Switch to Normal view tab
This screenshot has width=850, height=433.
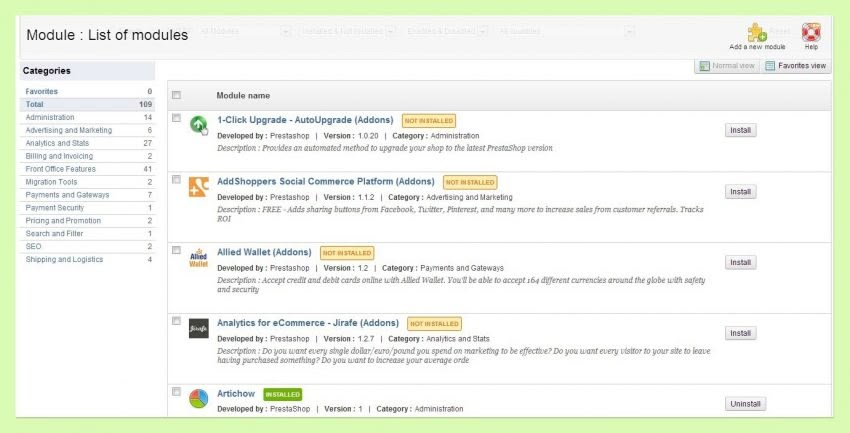click(727, 66)
